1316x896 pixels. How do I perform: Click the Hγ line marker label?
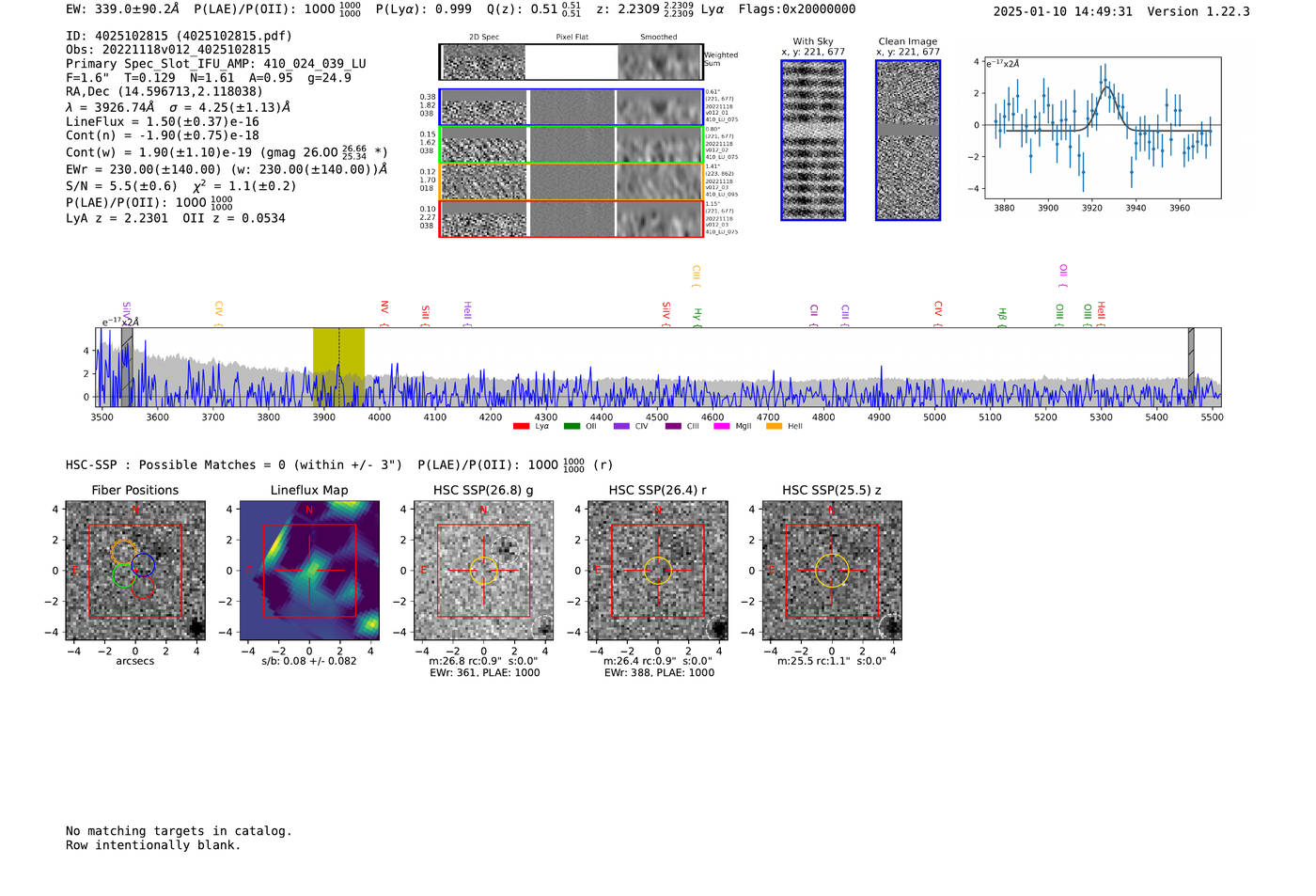coord(697,317)
